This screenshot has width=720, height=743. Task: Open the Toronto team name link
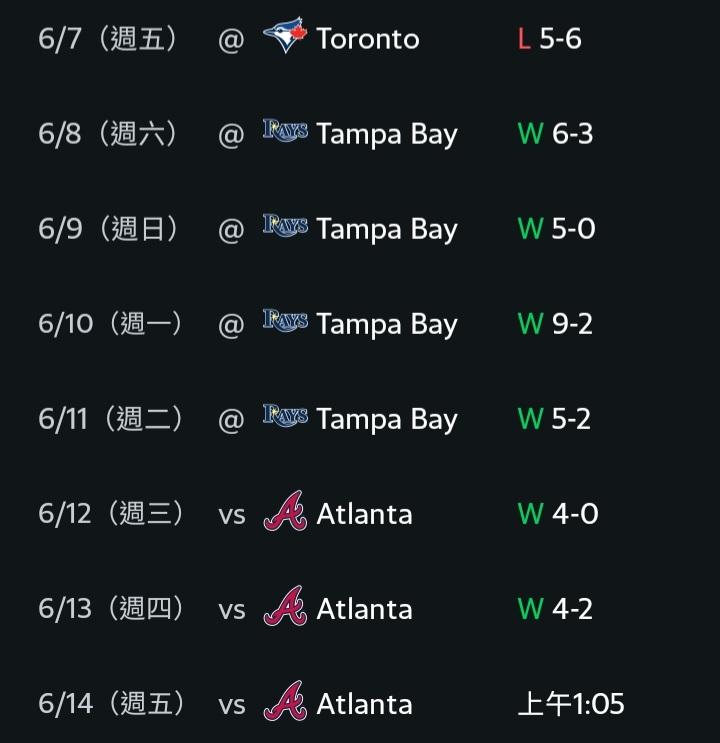(x=368, y=38)
